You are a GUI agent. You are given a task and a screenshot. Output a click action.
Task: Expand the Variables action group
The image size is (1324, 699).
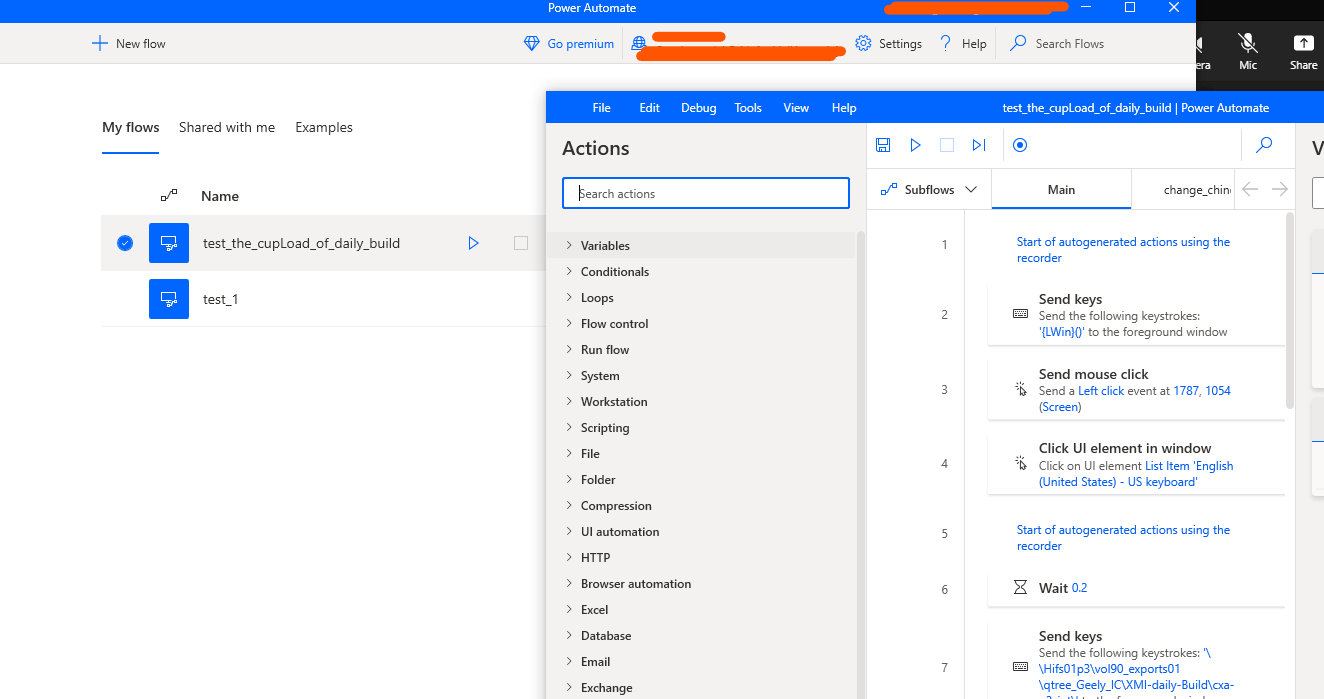(x=570, y=246)
